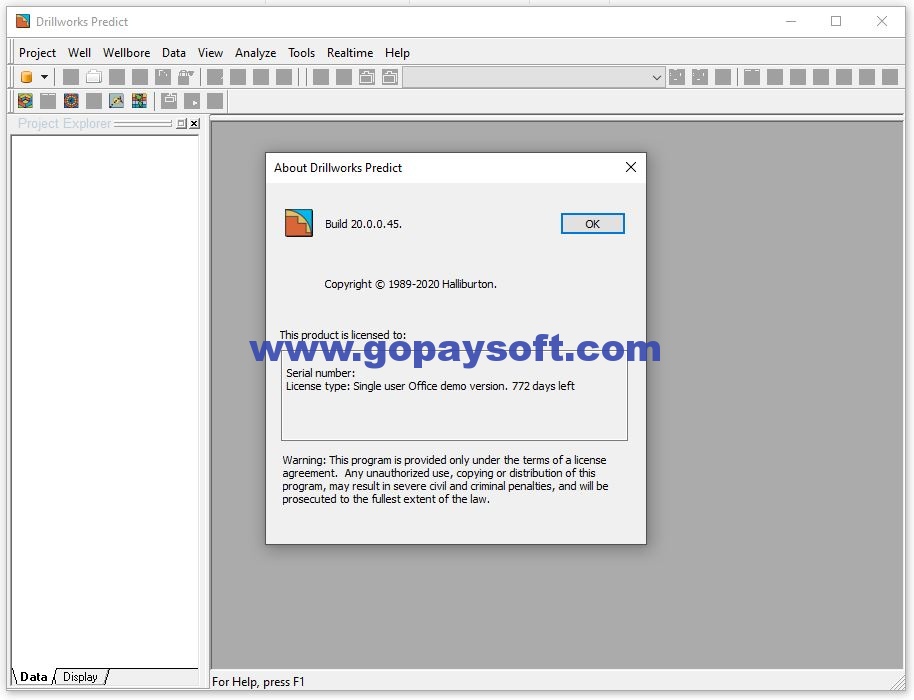914x700 pixels.
Task: Click the Drillworks logo in About dialog
Action: (299, 223)
